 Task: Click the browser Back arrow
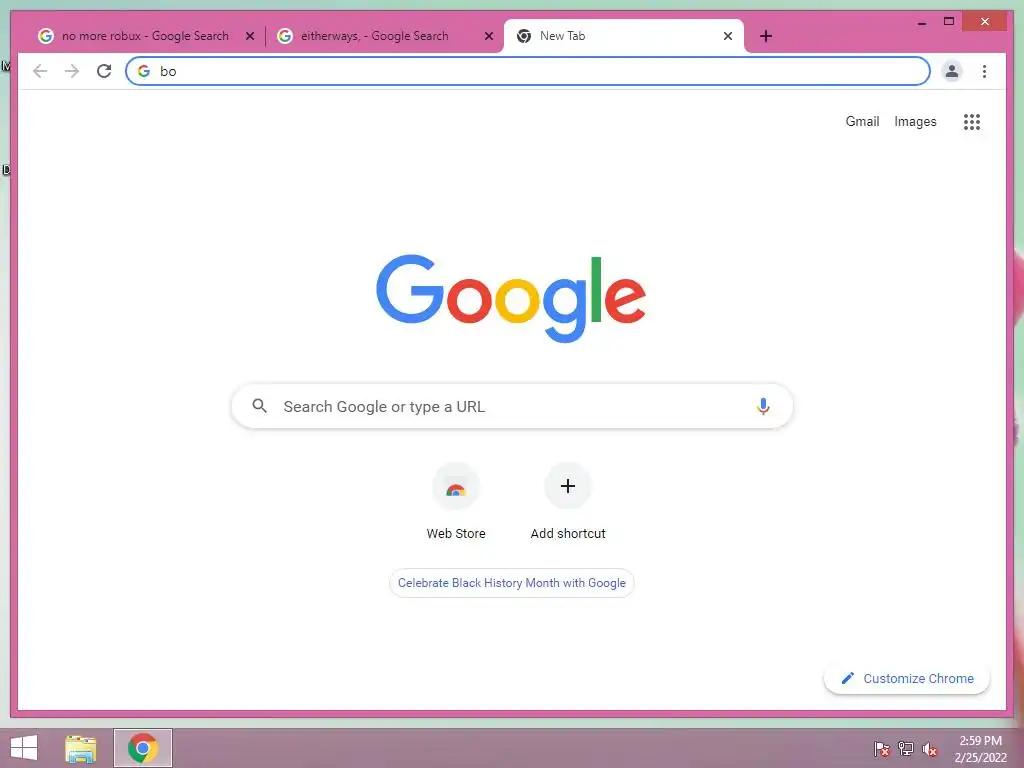pos(40,71)
